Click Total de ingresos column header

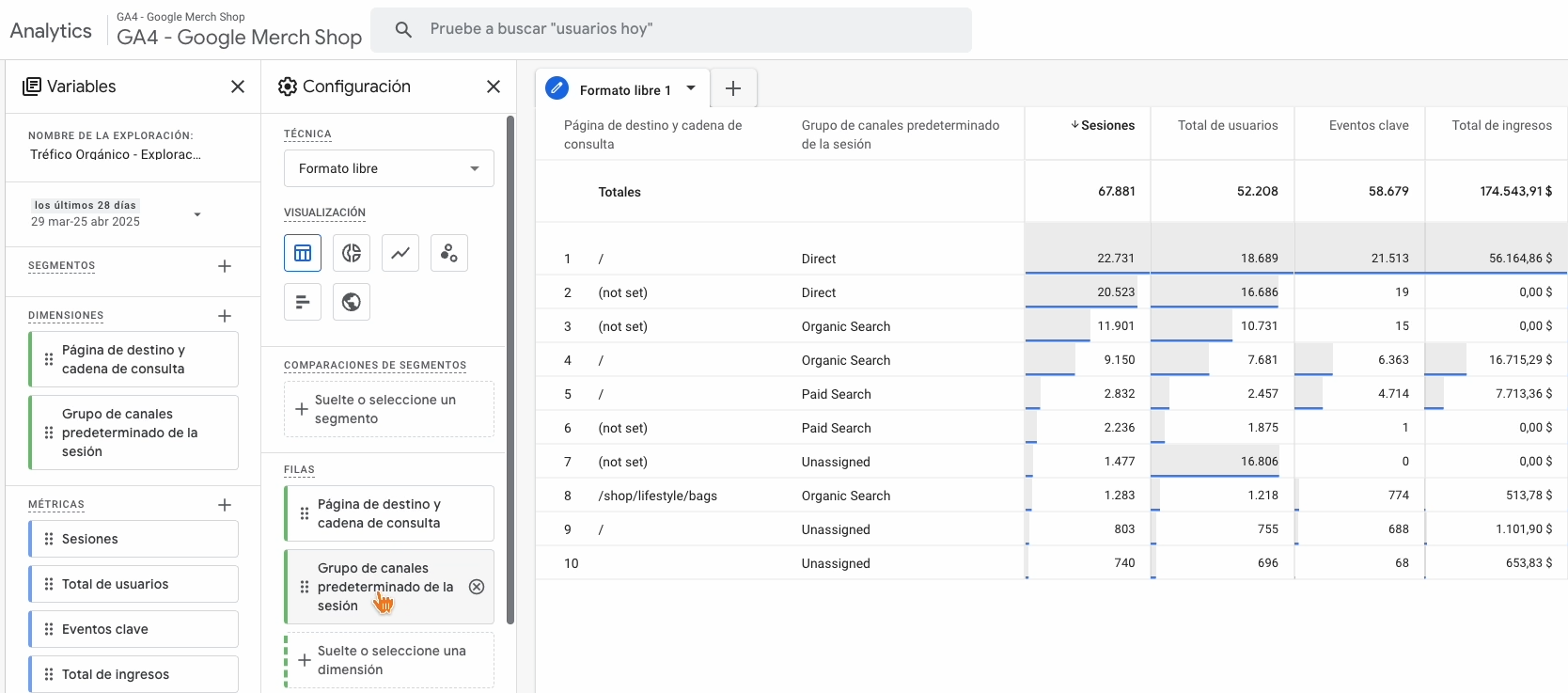[x=1501, y=125]
